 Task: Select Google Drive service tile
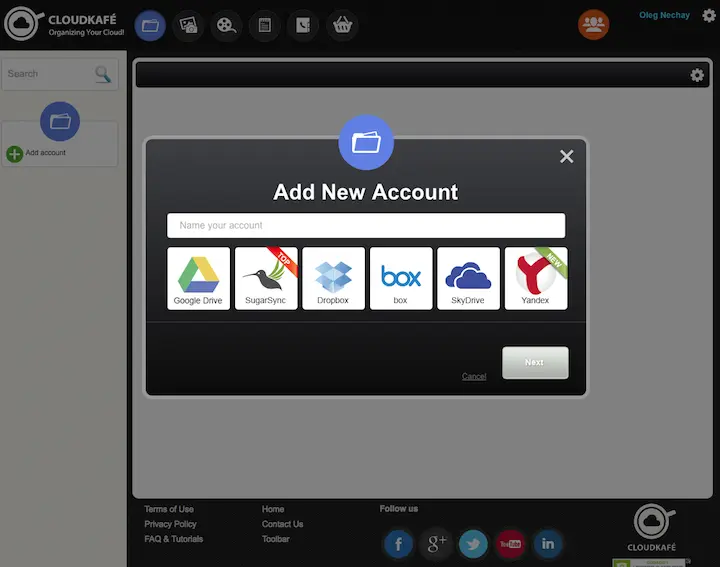coord(198,278)
